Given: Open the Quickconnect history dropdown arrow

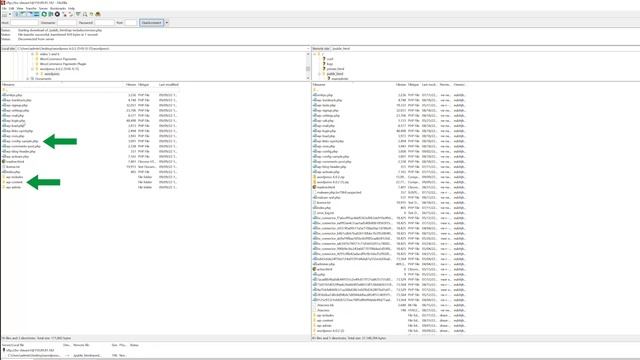Looking at the screenshot, I should pos(167,23).
